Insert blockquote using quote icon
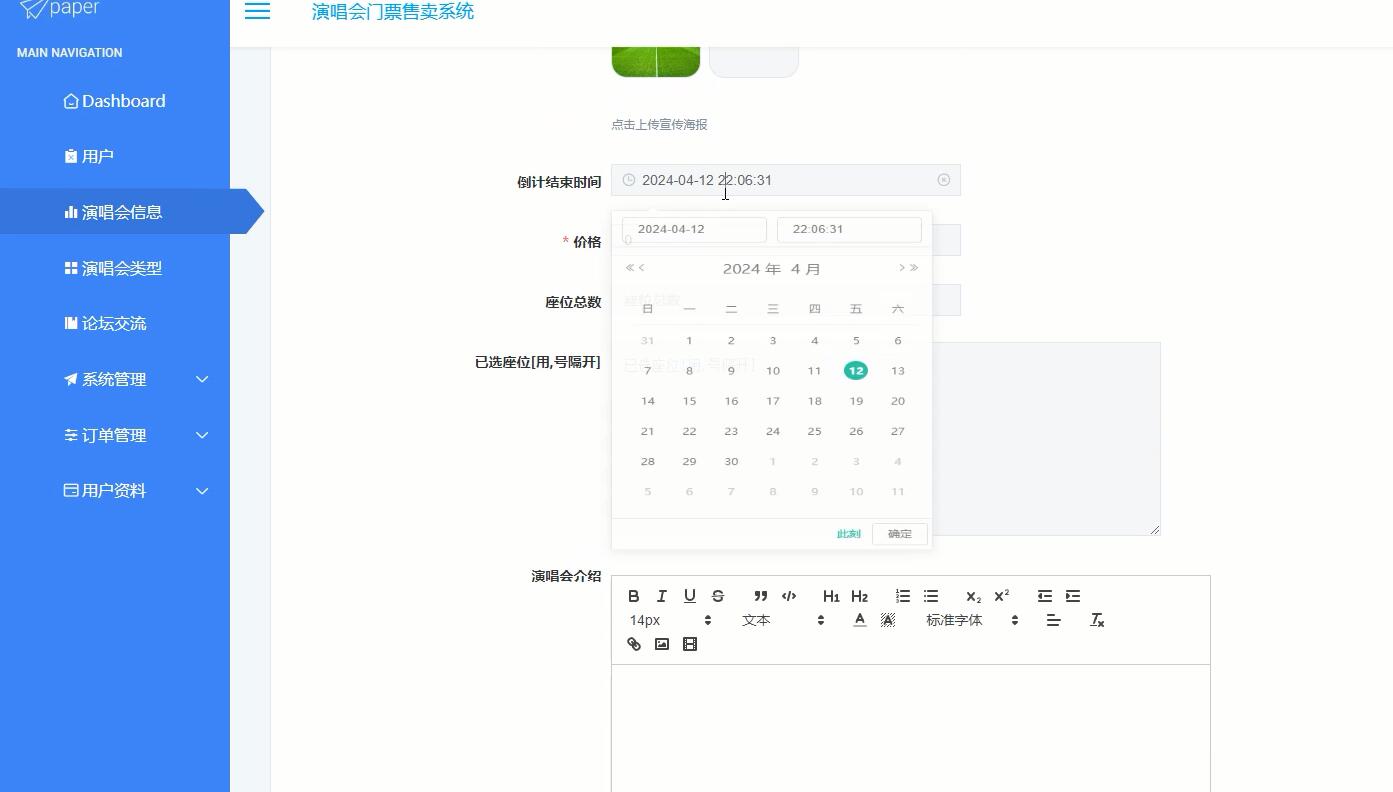Image resolution: width=1393 pixels, height=792 pixels. [x=761, y=596]
